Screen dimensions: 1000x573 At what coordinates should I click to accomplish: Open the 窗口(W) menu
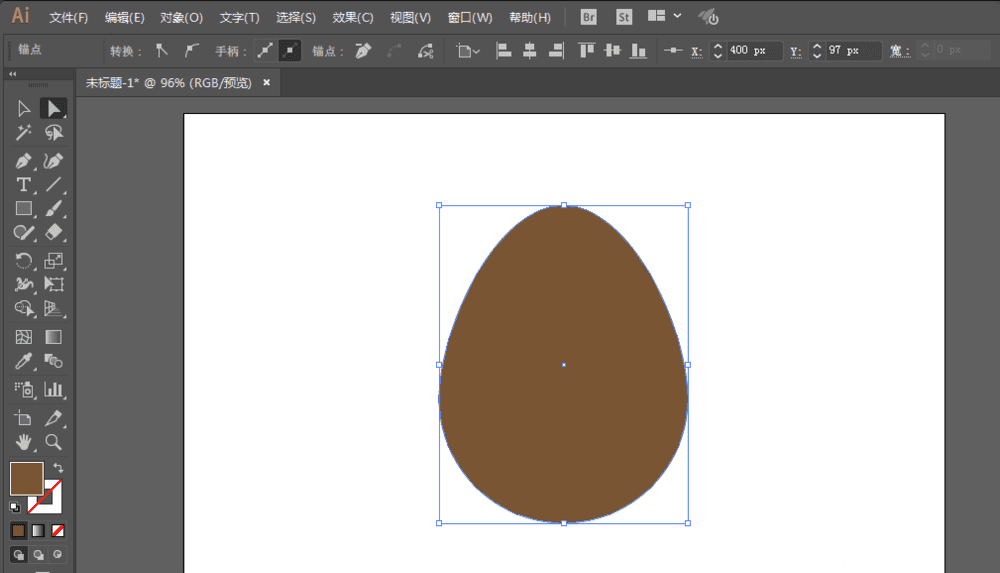[x=470, y=18]
